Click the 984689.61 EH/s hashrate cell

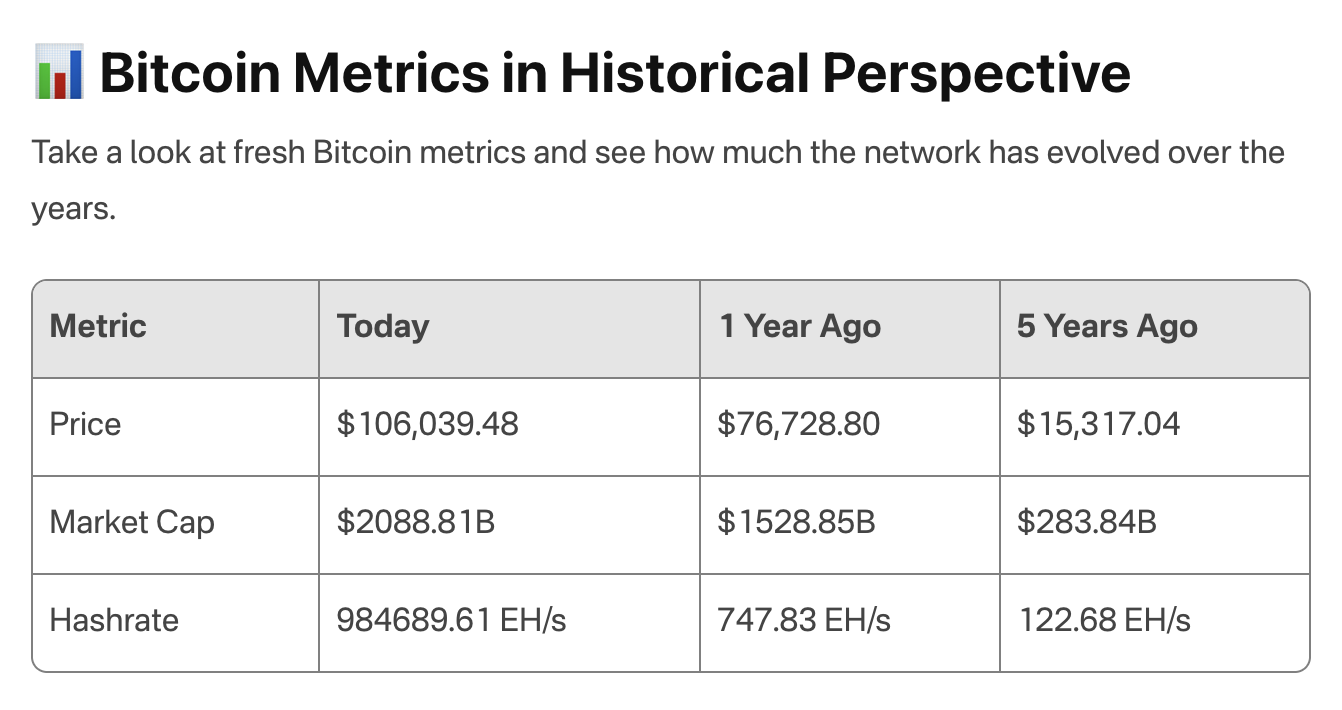[x=451, y=620]
